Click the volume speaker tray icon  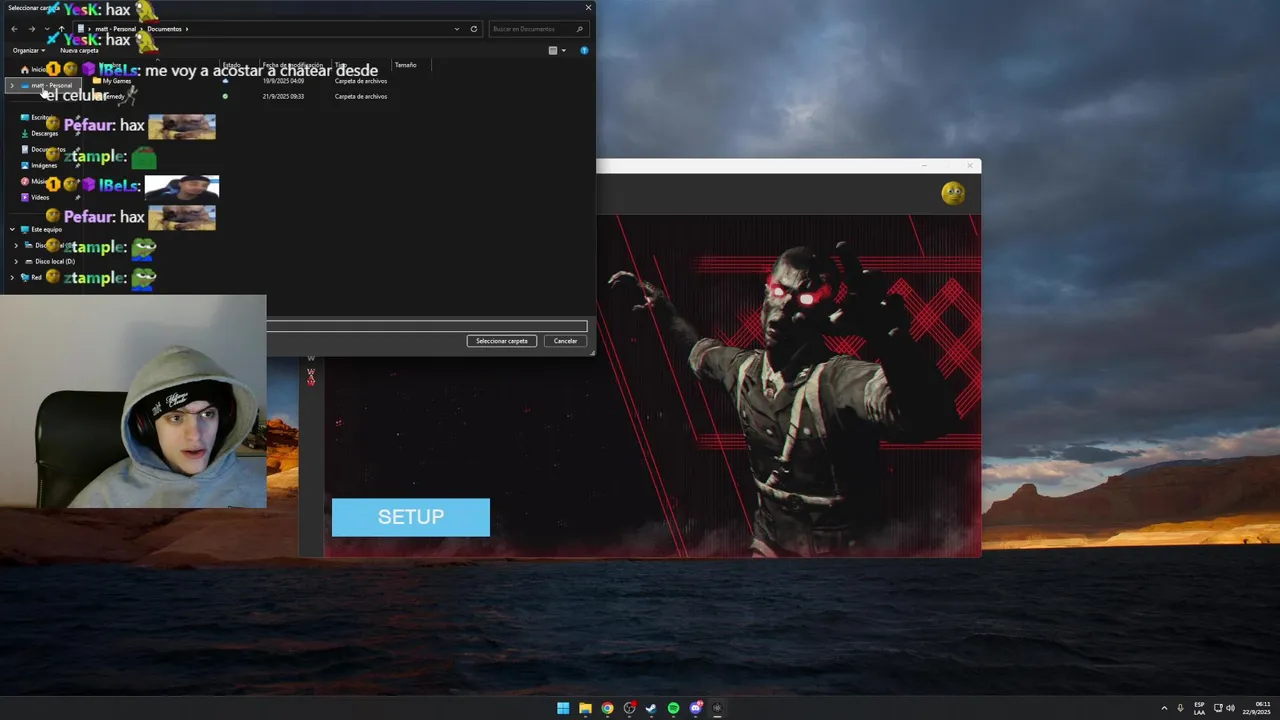point(1230,708)
